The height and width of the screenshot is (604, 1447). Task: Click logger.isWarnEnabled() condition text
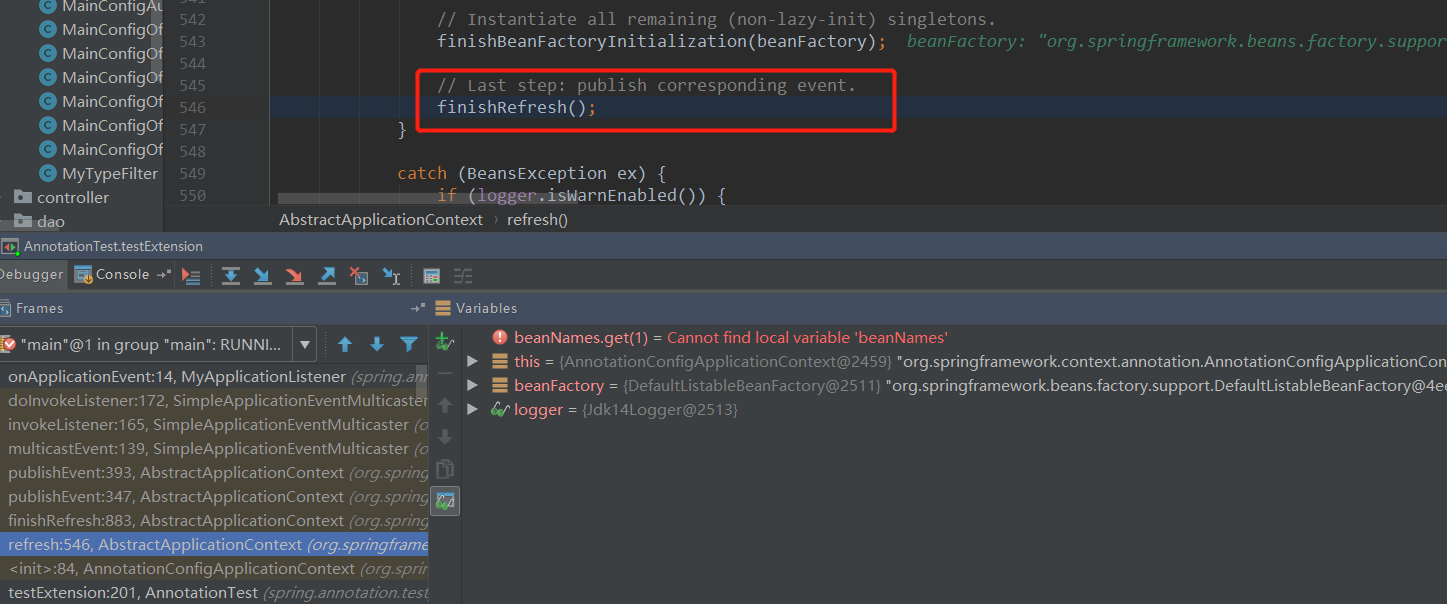(590, 196)
